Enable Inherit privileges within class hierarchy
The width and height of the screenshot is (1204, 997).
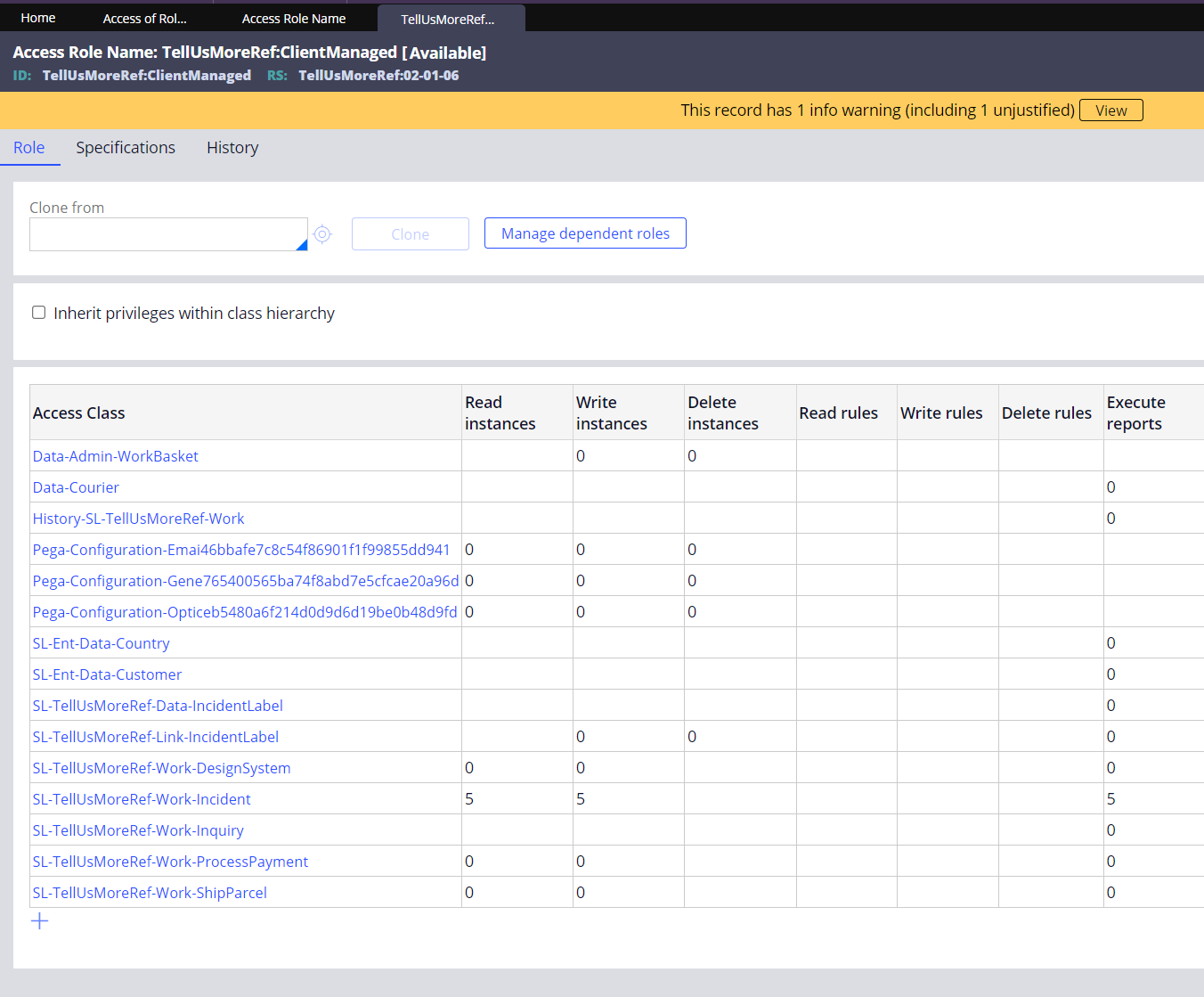point(39,313)
